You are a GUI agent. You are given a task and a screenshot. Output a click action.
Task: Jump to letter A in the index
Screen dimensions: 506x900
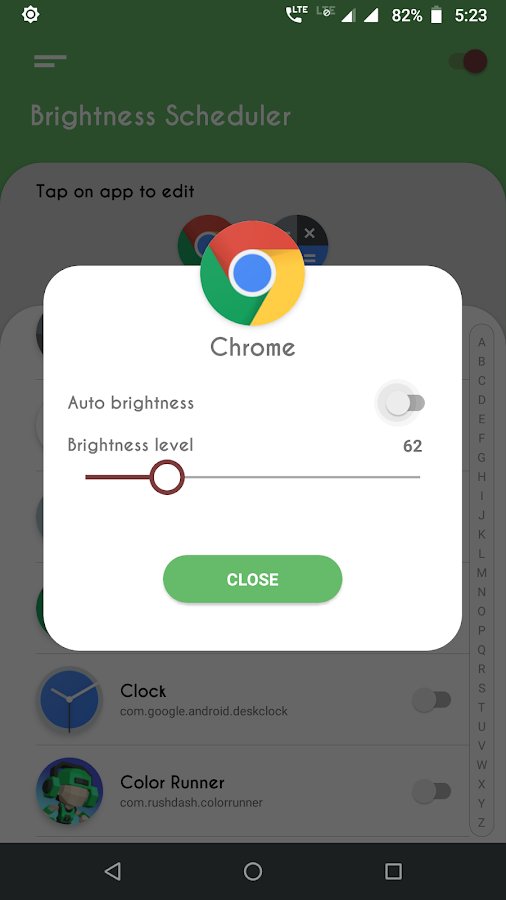point(481,343)
